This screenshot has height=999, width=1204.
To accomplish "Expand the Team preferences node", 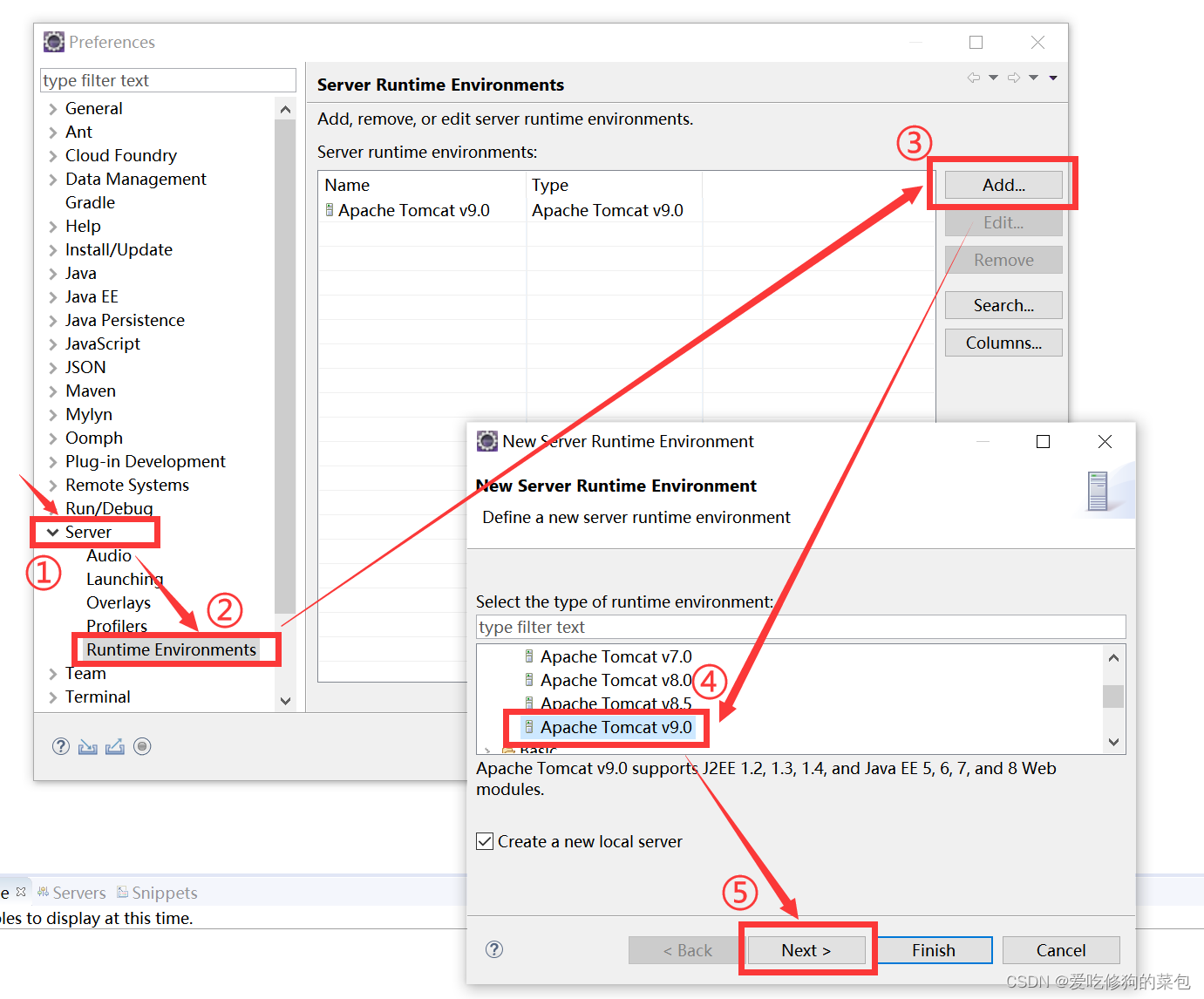I will 53,674.
